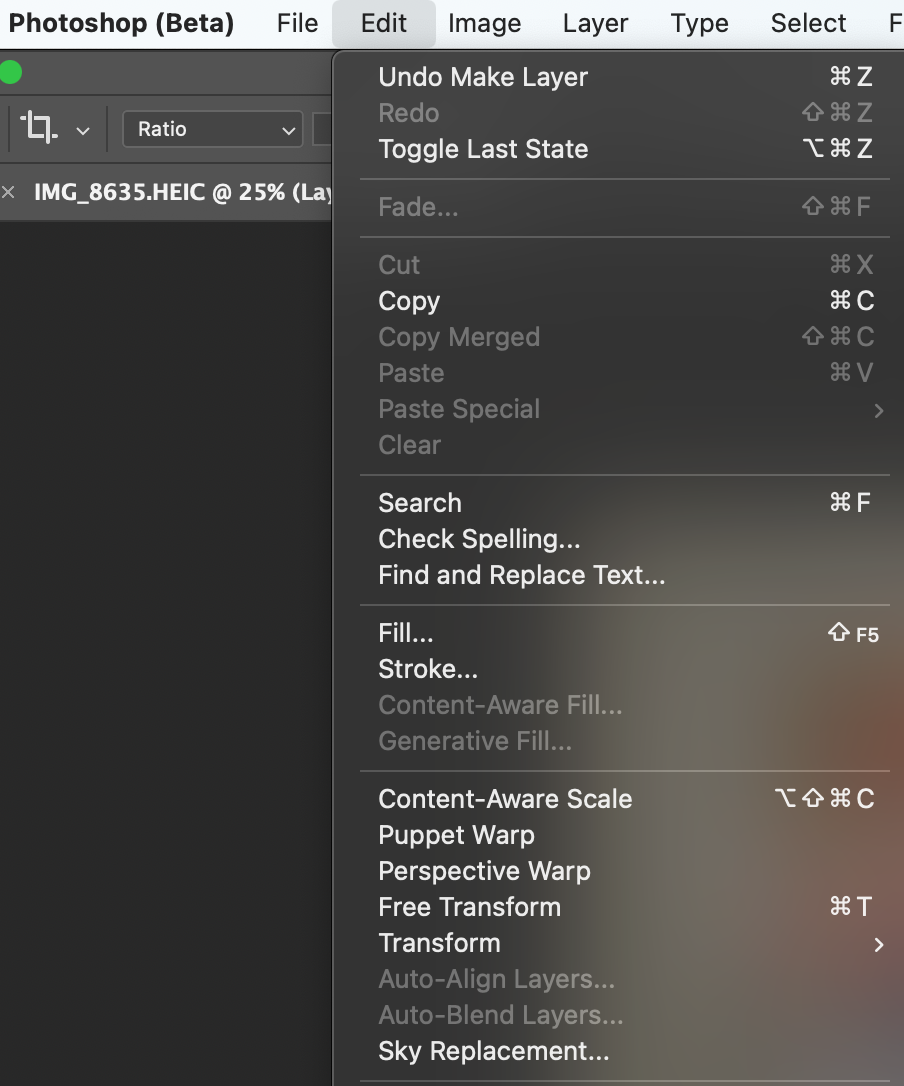Open the Fill dialog
904x1086 pixels.
click(404, 632)
